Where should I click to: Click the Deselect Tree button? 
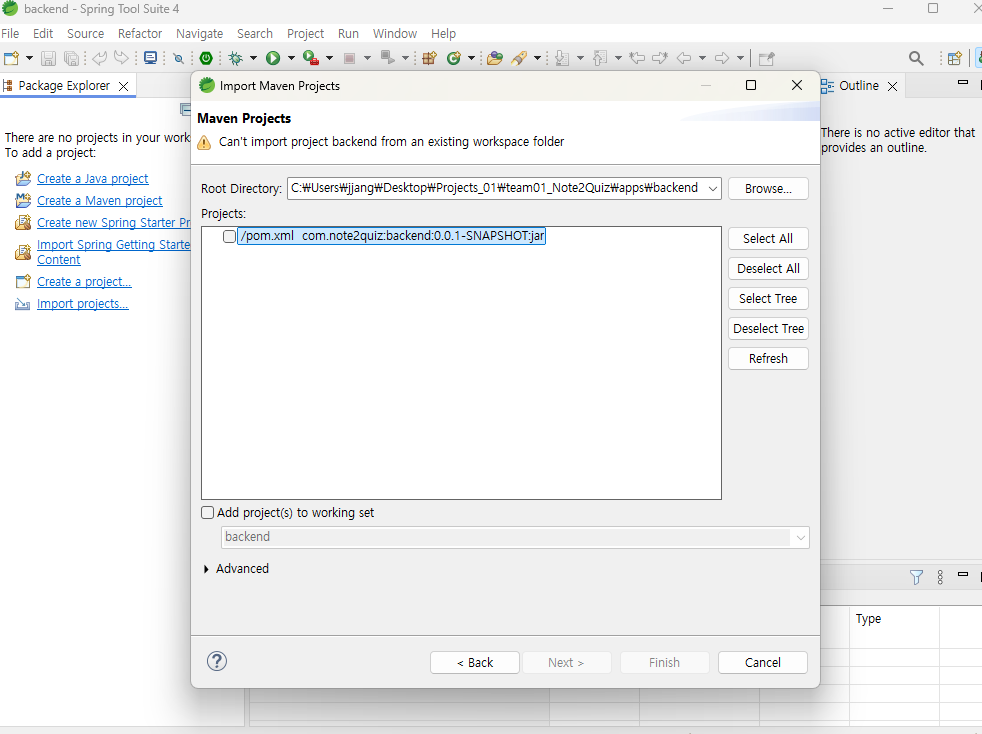(x=768, y=329)
